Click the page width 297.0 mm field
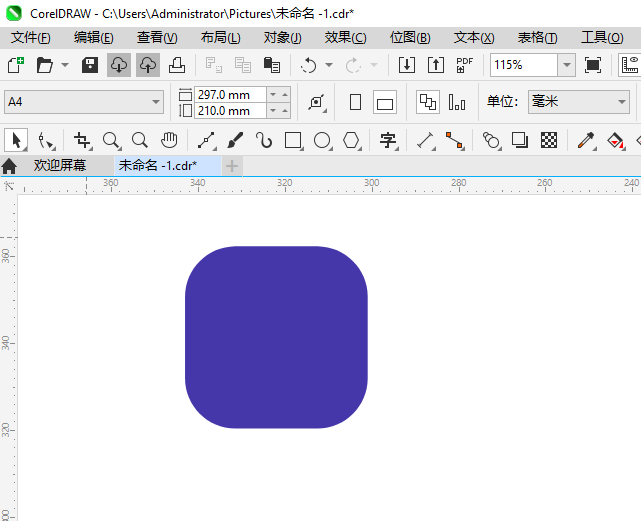 pos(230,94)
